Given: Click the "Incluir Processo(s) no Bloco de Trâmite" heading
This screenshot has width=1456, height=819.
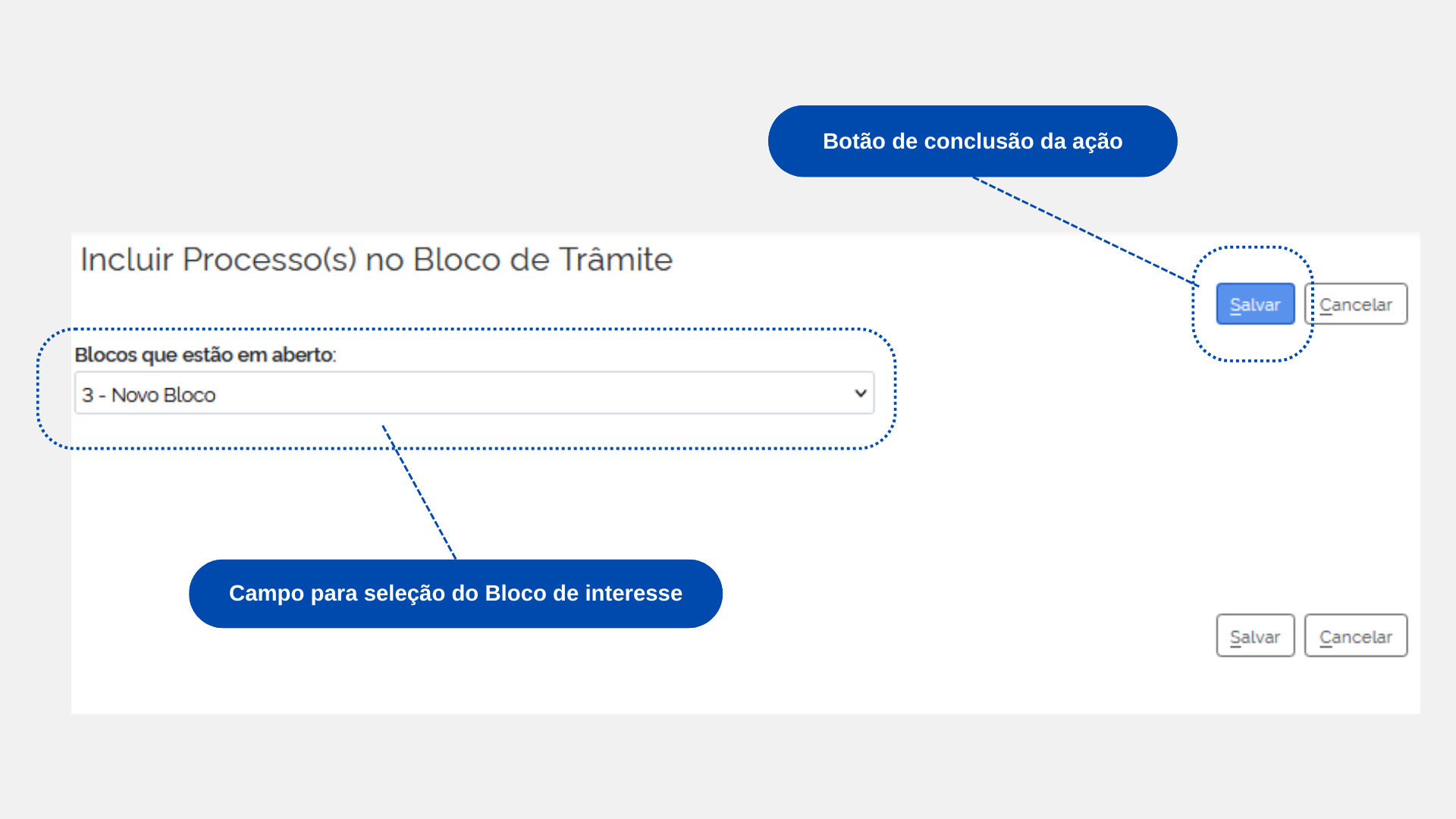Looking at the screenshot, I should [376, 259].
